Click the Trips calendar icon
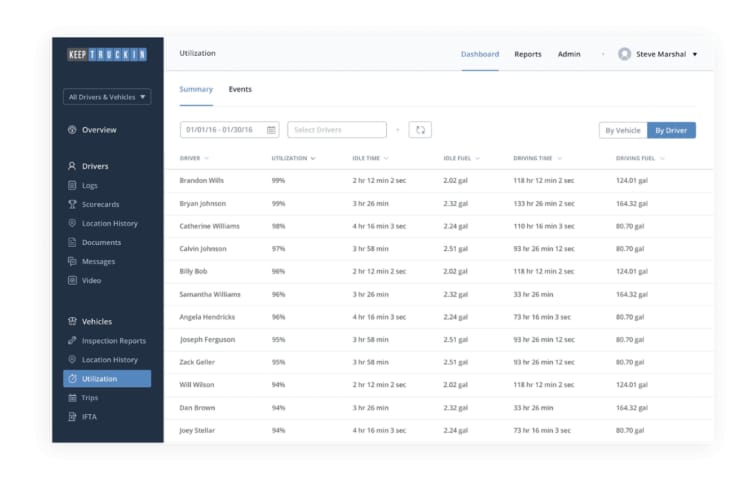750x478 pixels. (72, 398)
